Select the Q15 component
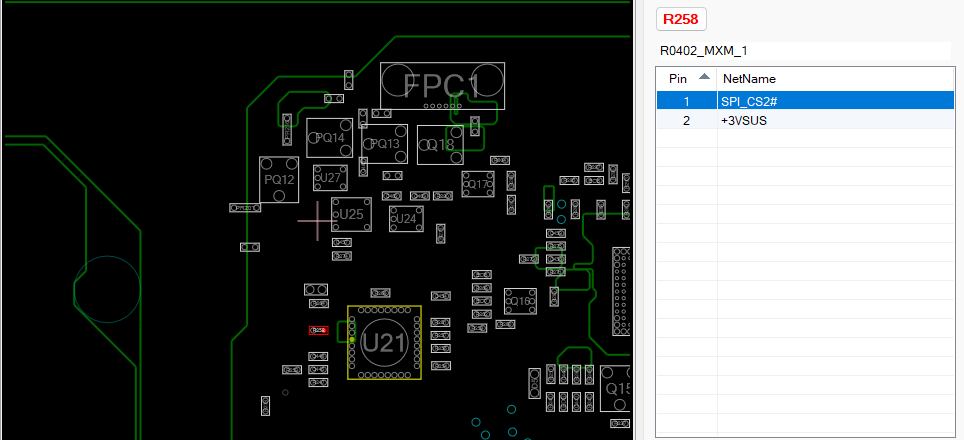The height and width of the screenshot is (440, 964). pos(615,388)
